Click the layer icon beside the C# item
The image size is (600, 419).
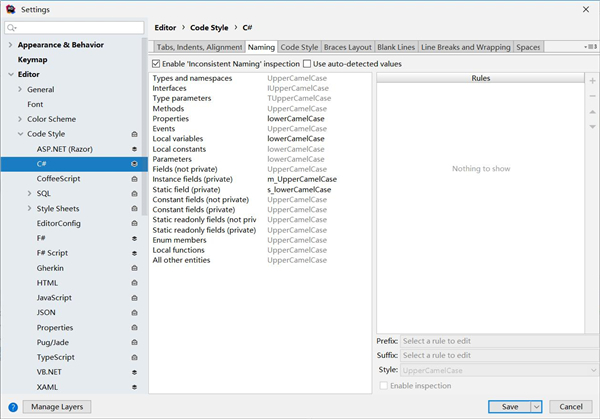point(134,163)
